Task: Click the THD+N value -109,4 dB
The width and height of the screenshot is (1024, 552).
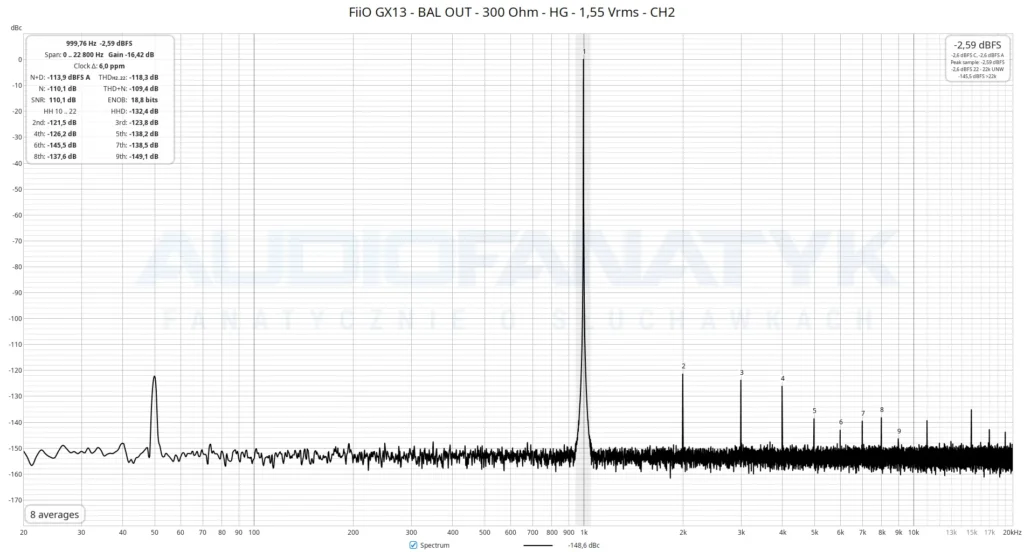Action: tap(144, 88)
